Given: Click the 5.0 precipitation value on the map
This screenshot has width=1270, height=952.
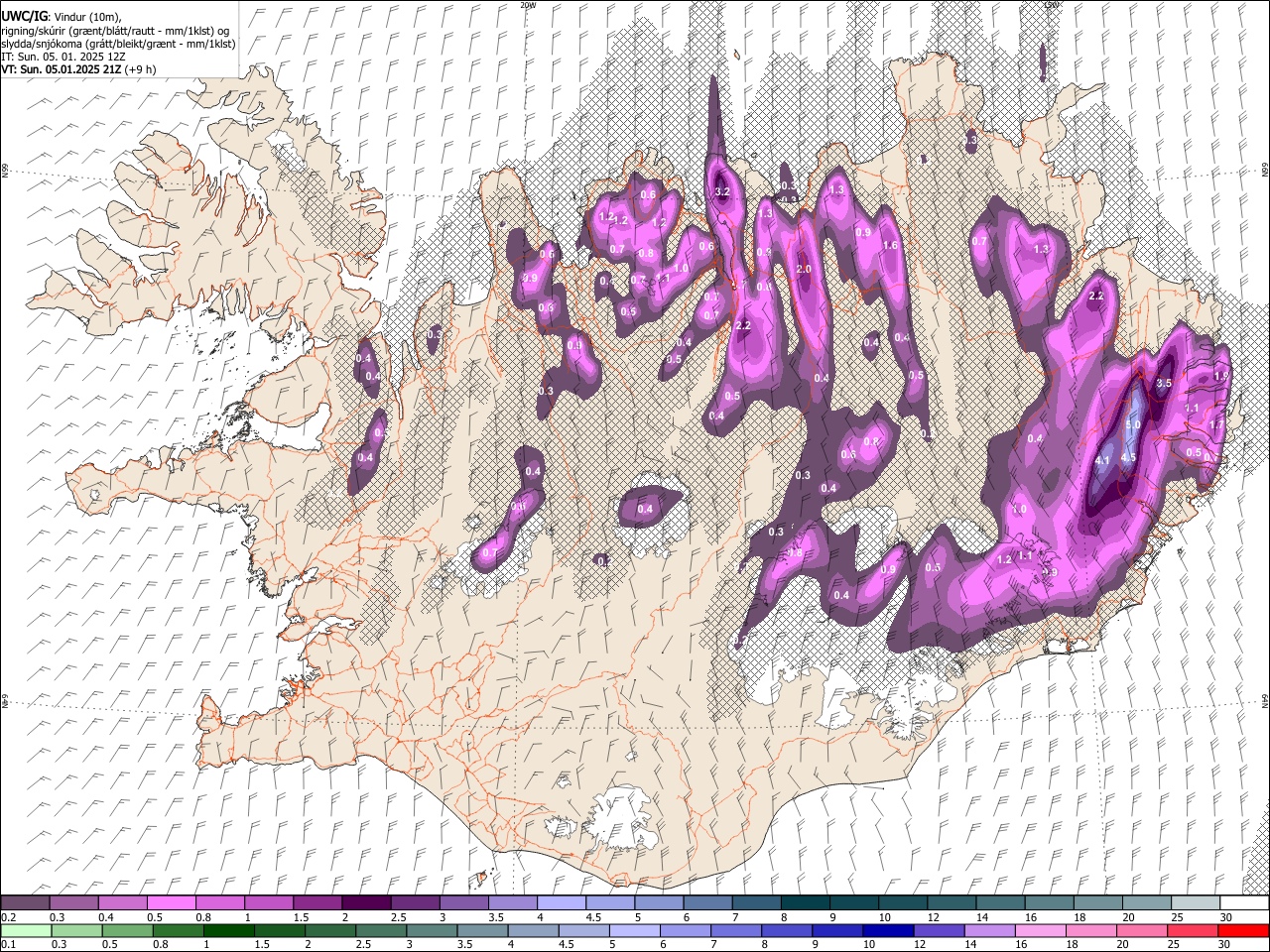Looking at the screenshot, I should (1133, 424).
